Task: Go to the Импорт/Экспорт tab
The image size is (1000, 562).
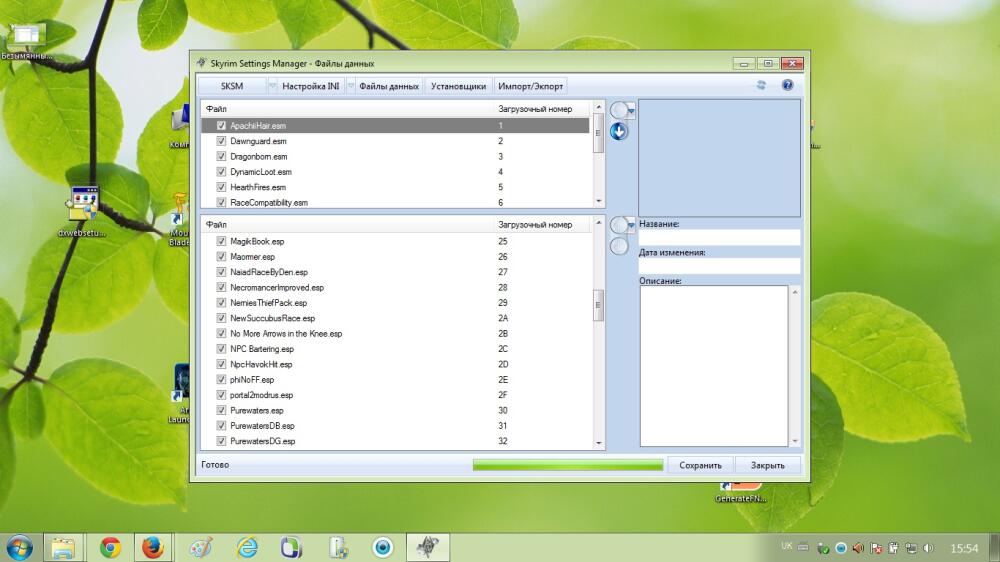Action: (530, 85)
